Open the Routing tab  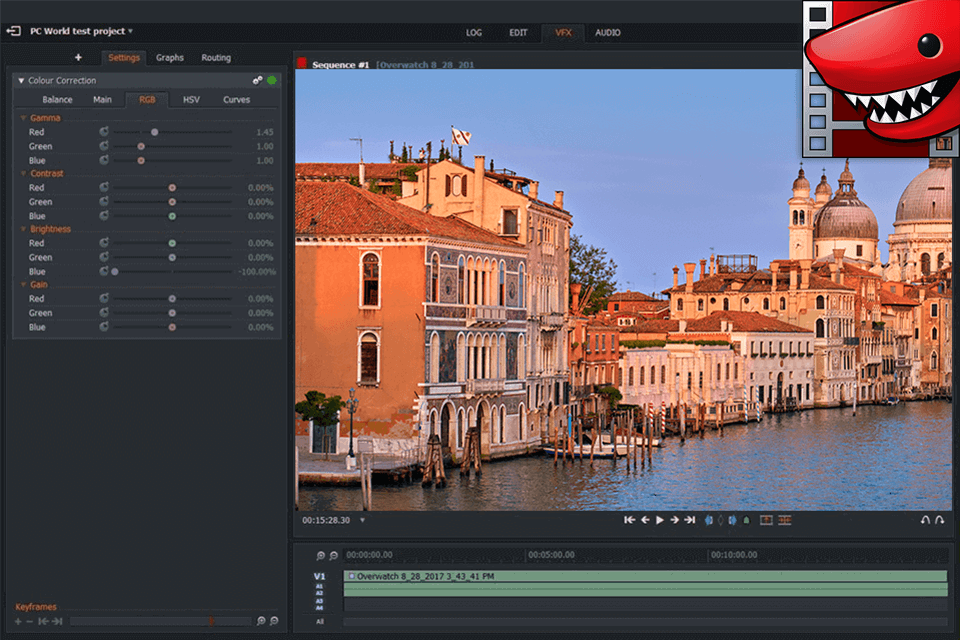tap(216, 58)
